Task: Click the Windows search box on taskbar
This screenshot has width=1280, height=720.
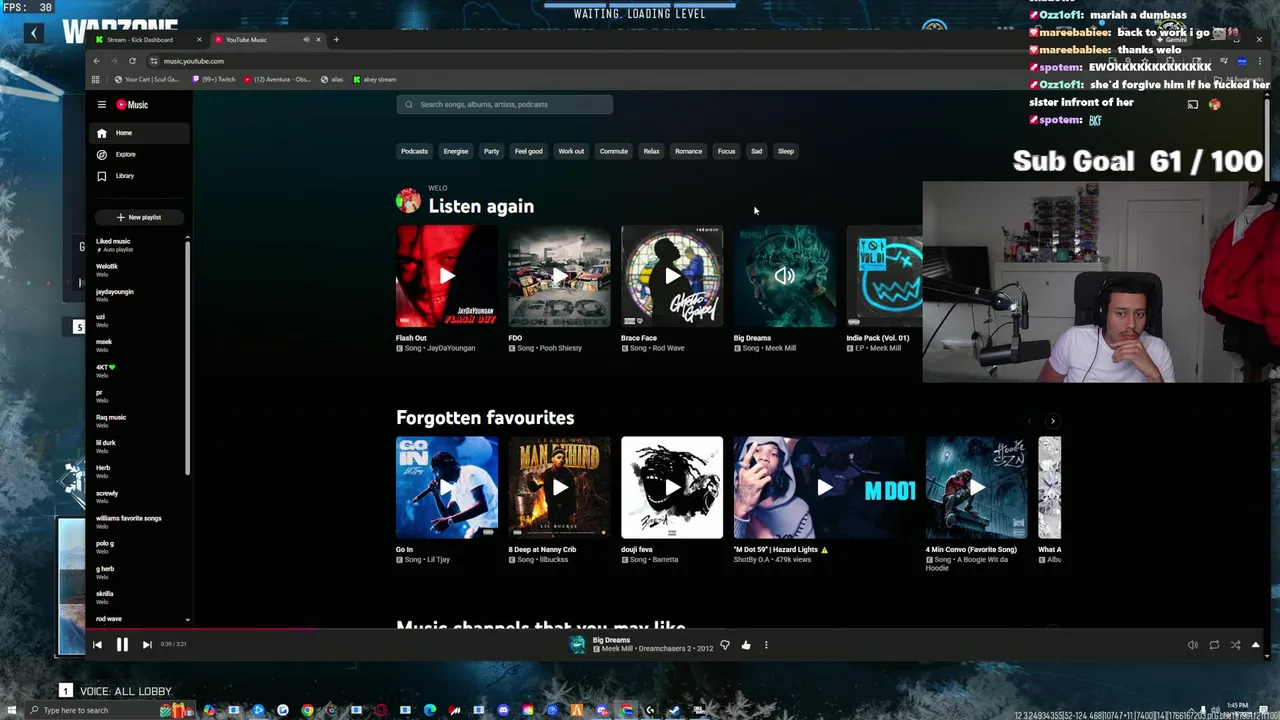Action: pyautogui.click(x=90, y=710)
